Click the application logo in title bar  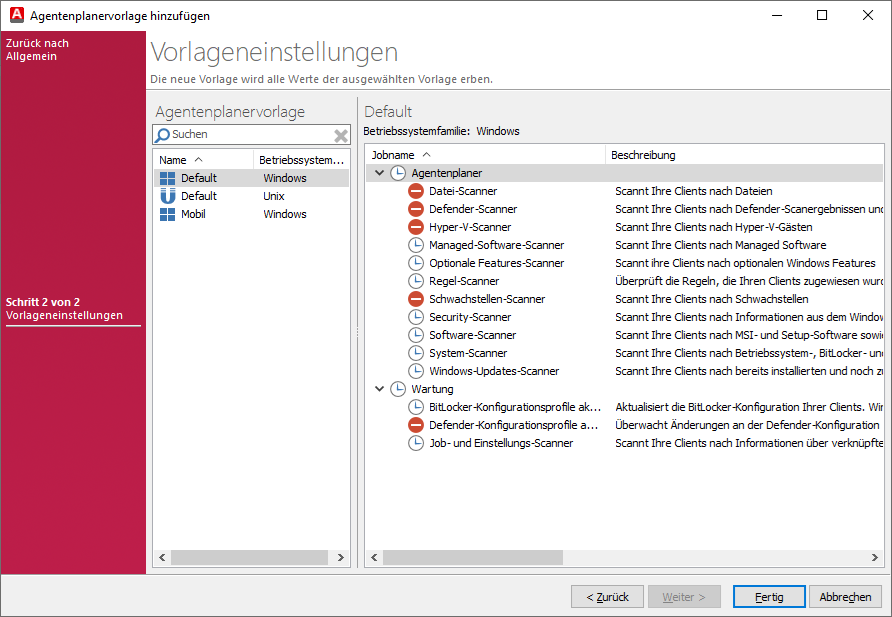(x=17, y=15)
